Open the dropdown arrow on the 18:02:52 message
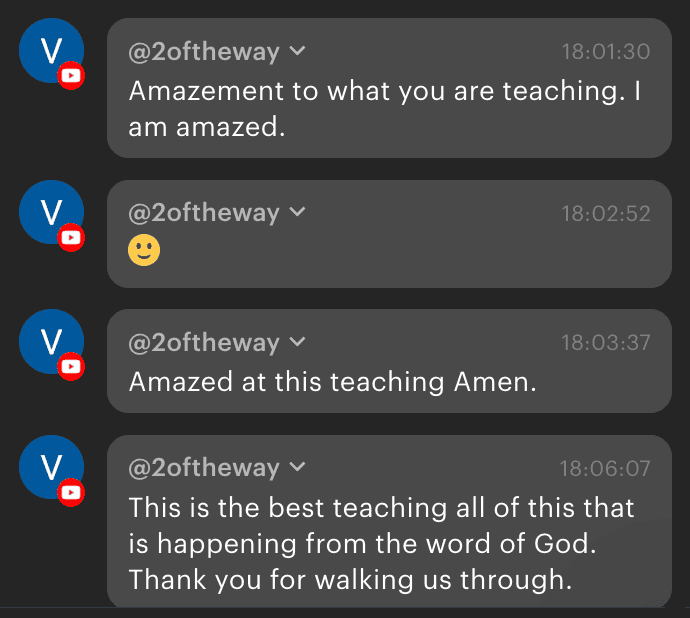Viewport: 690px width, 618px height. coord(297,213)
